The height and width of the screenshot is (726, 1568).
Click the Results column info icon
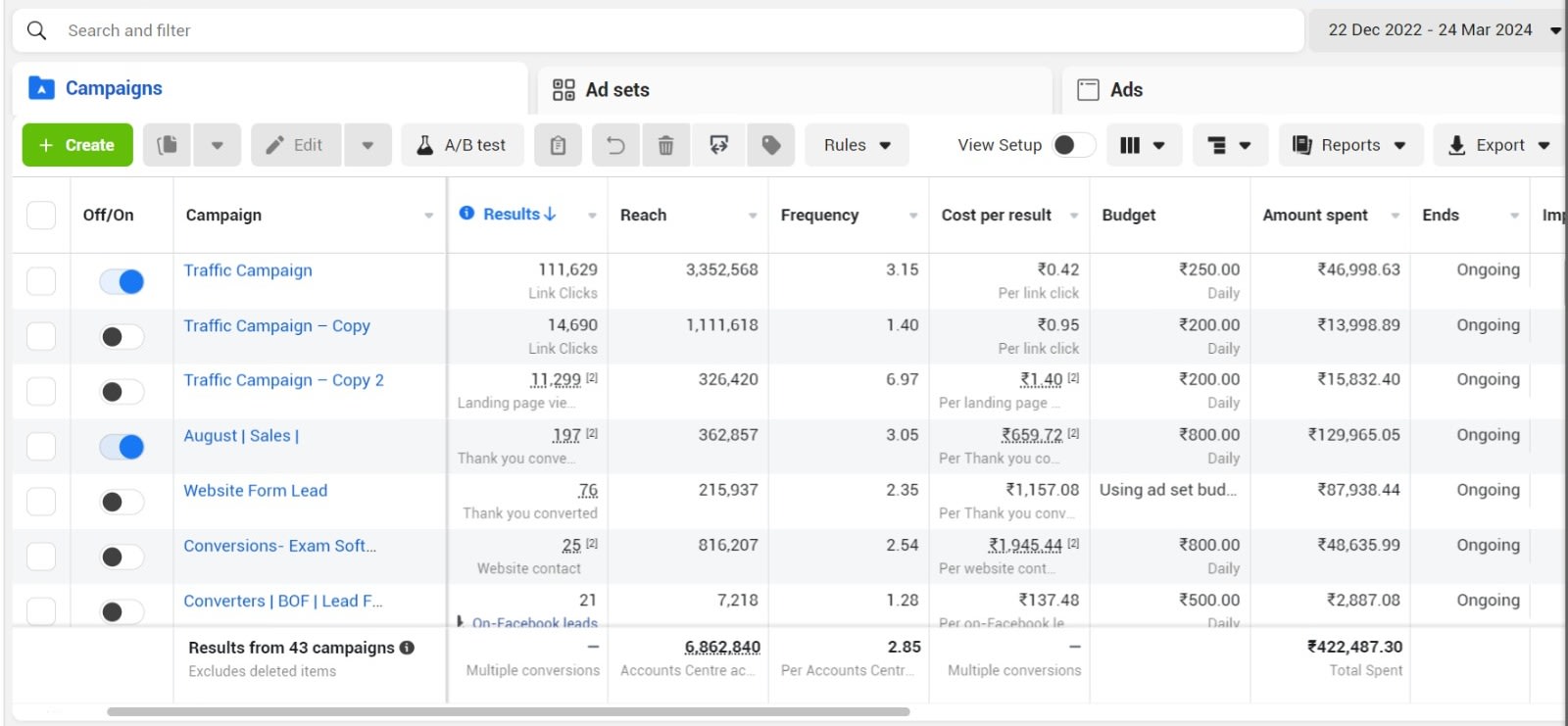pos(466,214)
